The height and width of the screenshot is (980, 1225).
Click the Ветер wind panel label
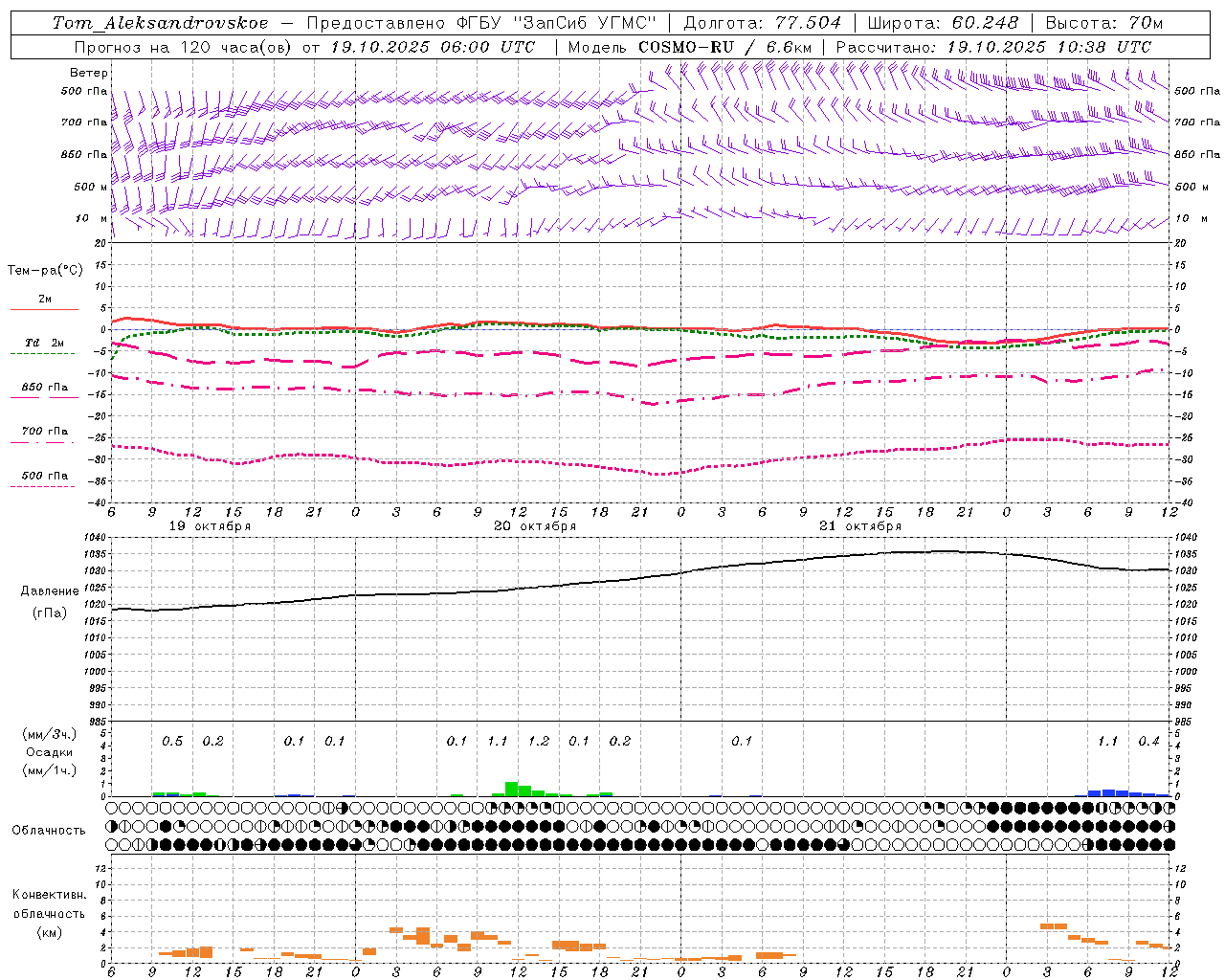(x=89, y=73)
